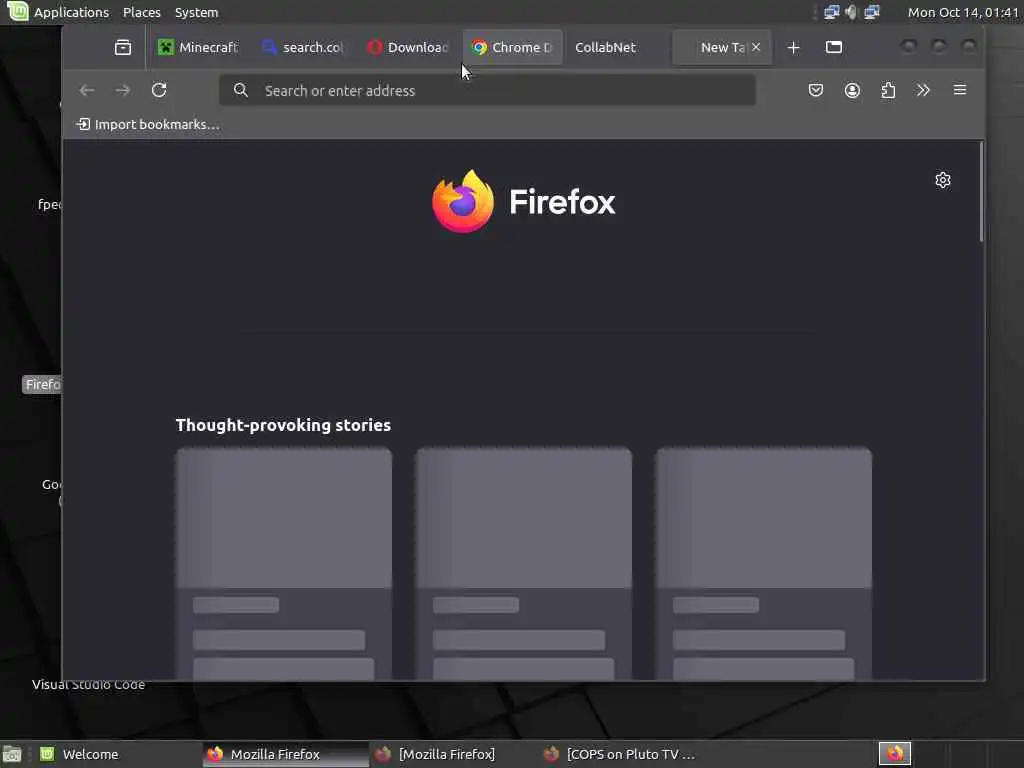Select the active Mozilla Firefox taskbar entry
This screenshot has height=768, width=1024.
(x=285, y=754)
